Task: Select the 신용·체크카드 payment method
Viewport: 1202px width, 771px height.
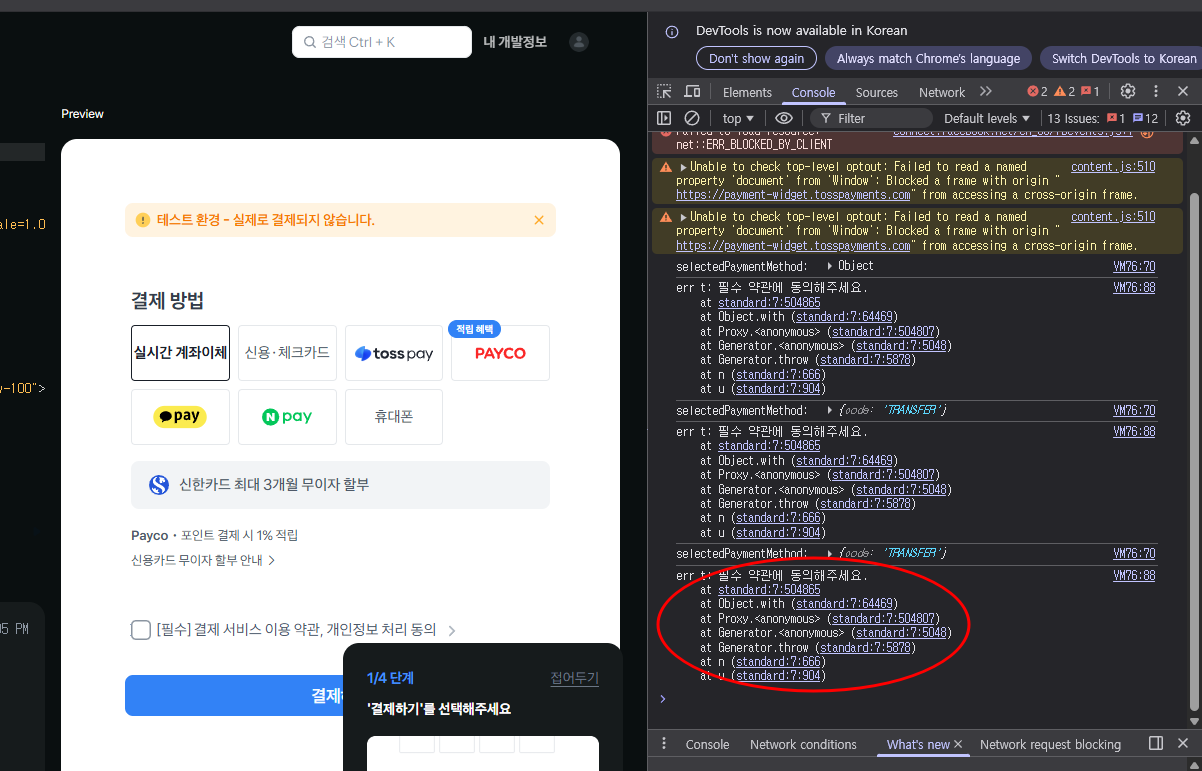Action: pos(287,353)
